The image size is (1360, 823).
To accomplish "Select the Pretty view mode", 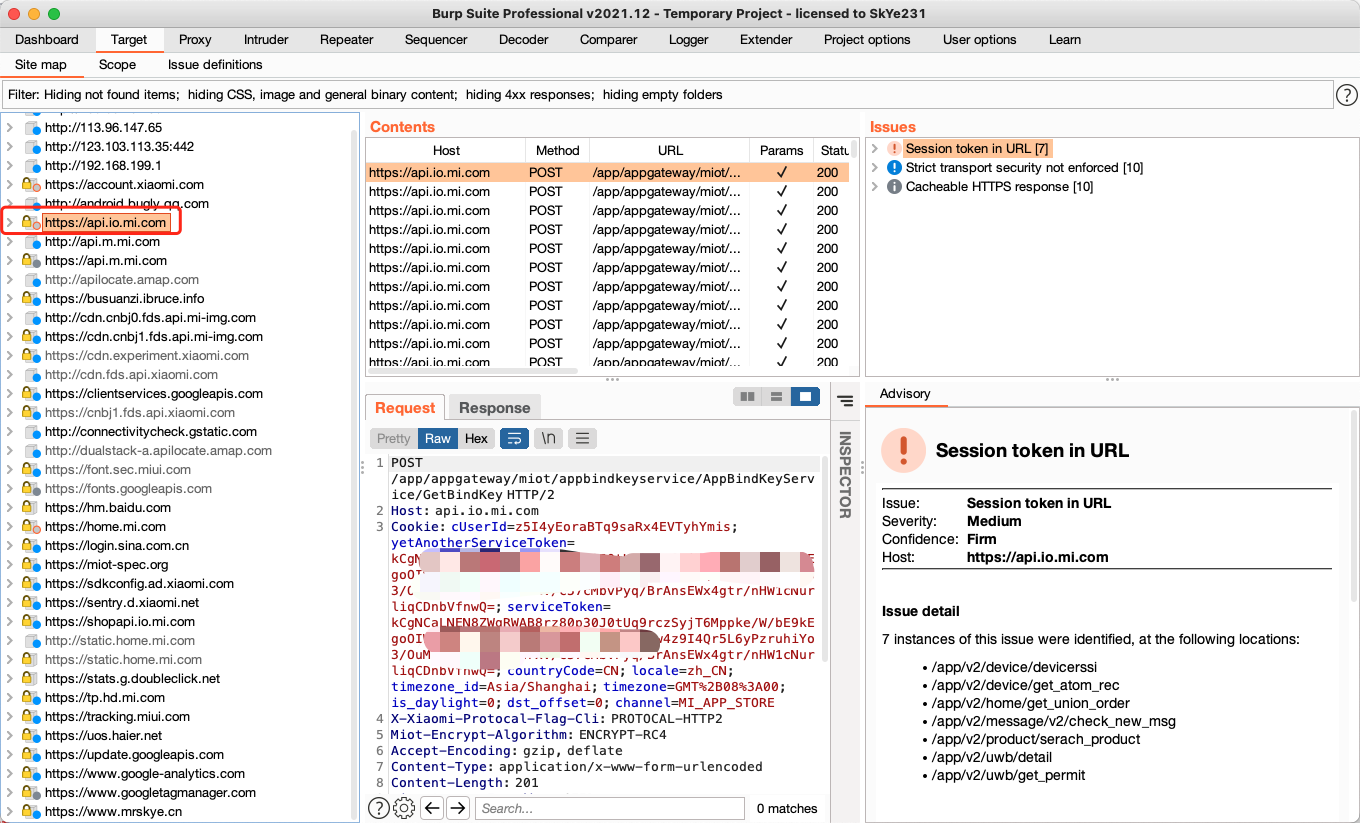I will tap(393, 438).
